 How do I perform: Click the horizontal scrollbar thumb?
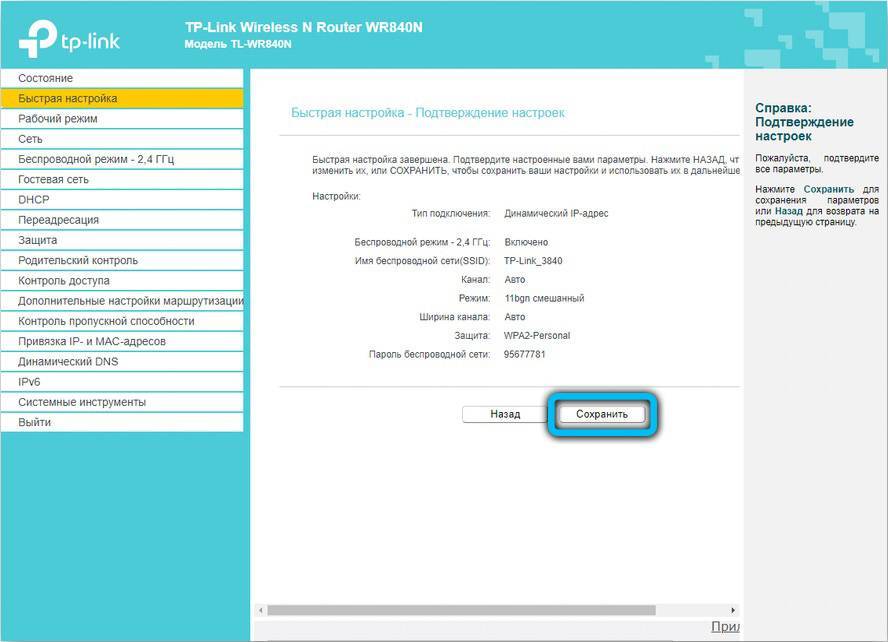[x=460, y=609]
